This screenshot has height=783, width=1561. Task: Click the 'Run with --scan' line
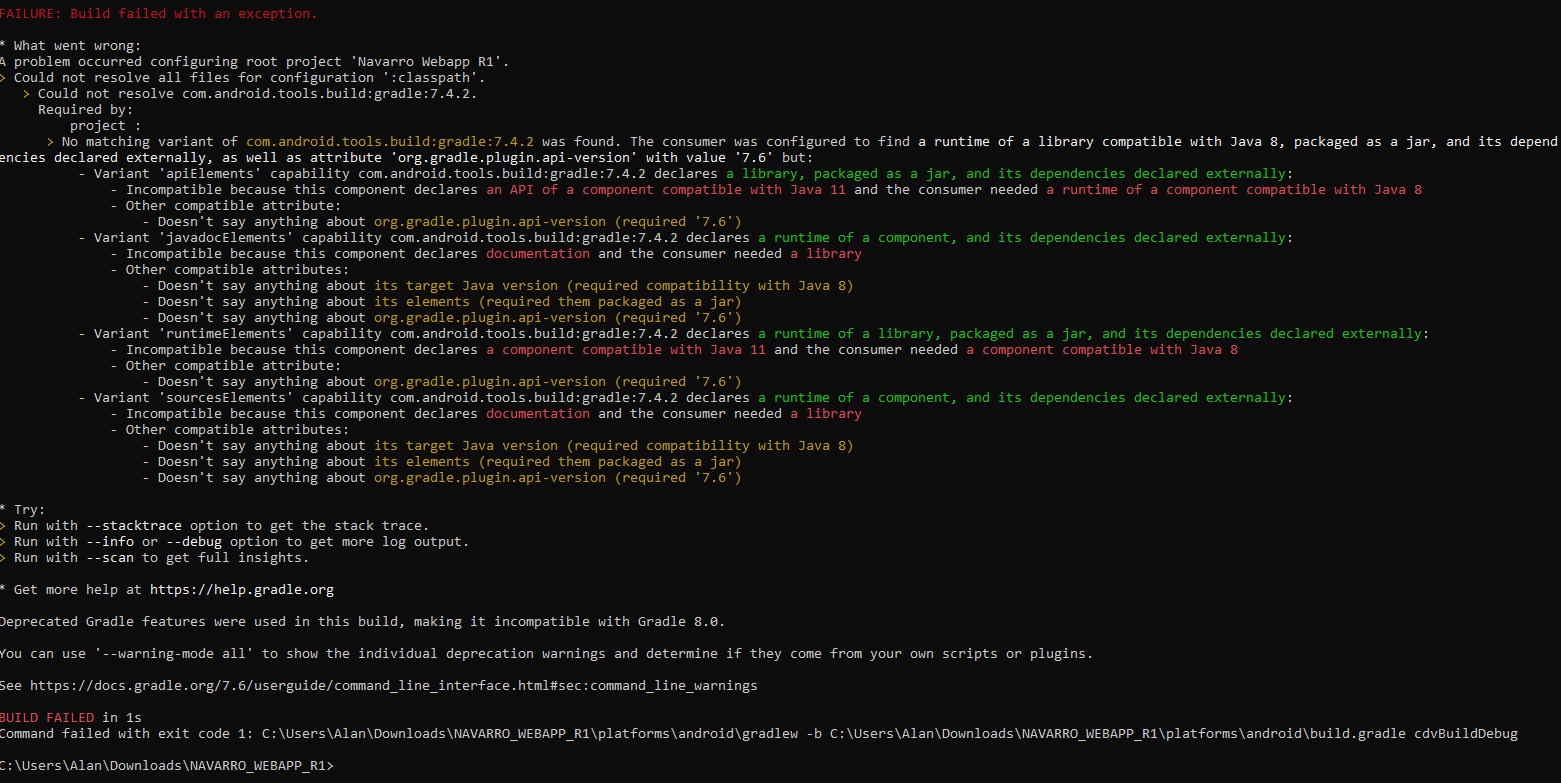click(x=154, y=558)
